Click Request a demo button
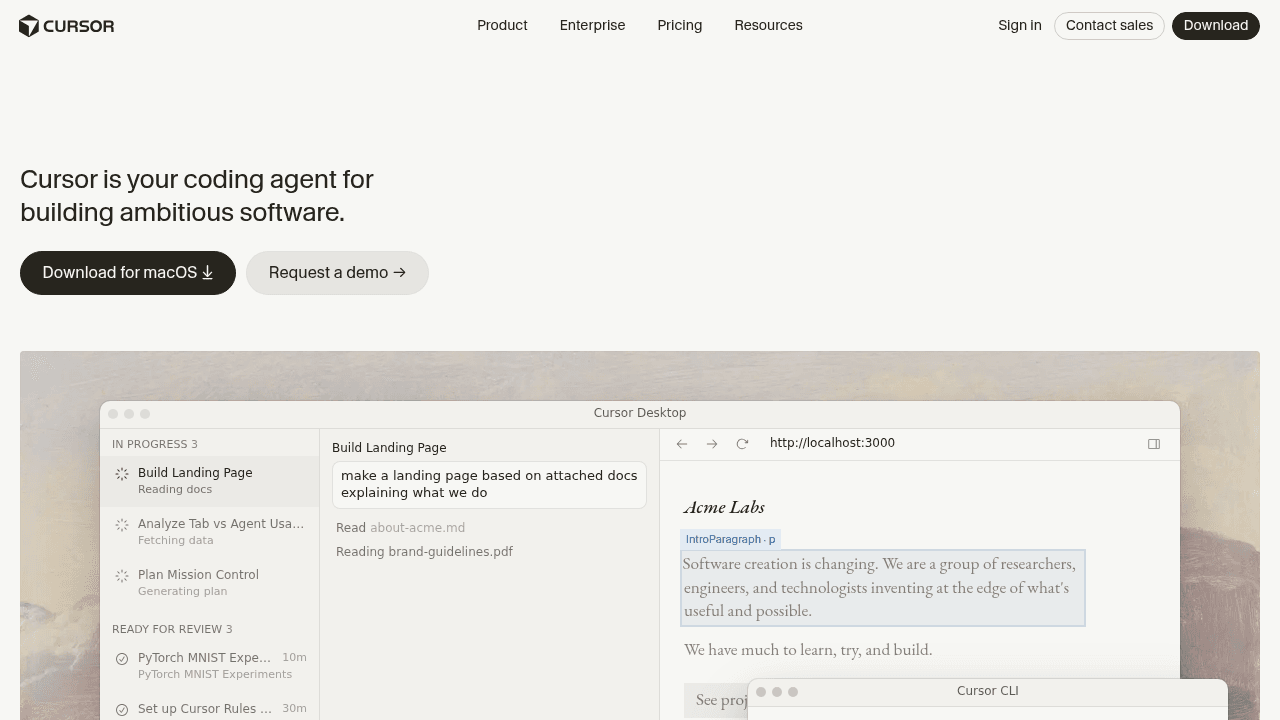1280x720 pixels. 337,273
